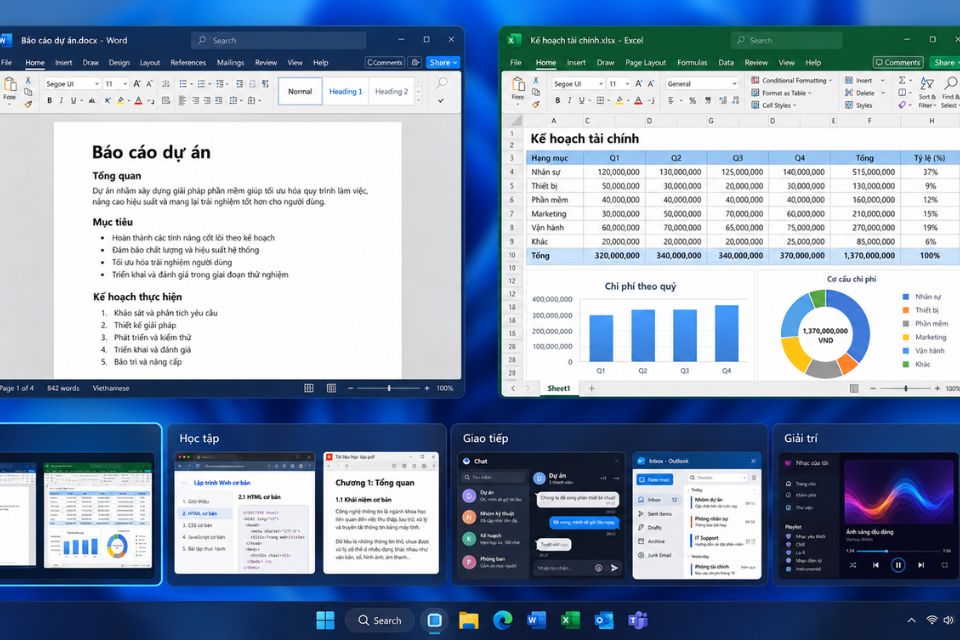Toggle shuffle in the music player
This screenshot has width=960, height=640.
[853, 565]
